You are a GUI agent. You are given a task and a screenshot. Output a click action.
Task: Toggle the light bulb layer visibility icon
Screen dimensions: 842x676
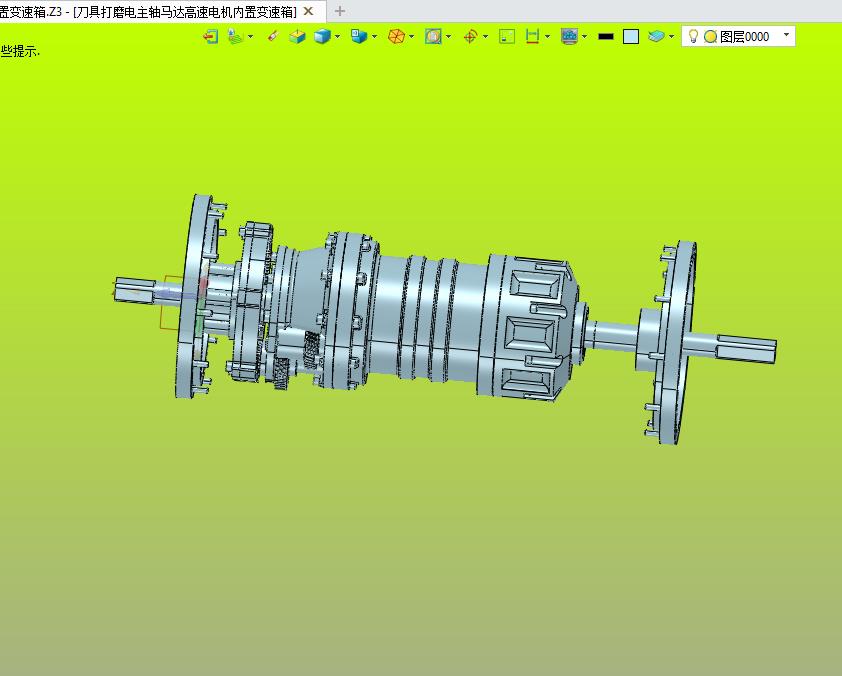tap(693, 36)
